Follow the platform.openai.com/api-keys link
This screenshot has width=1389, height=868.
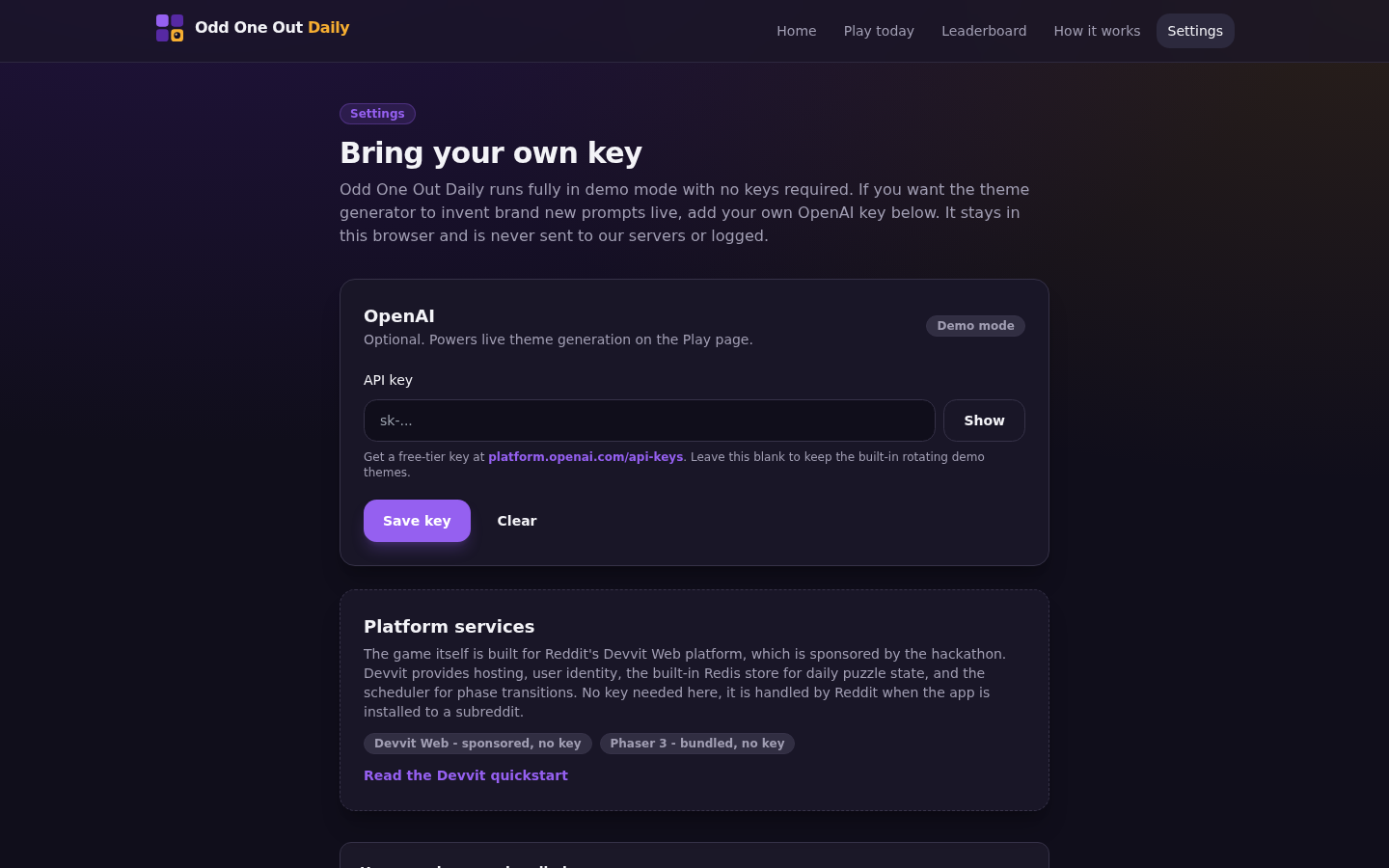(586, 457)
